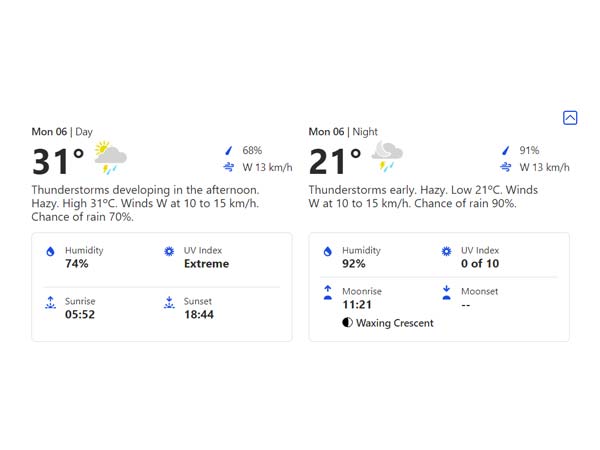This screenshot has width=600, height=450.
Task: Collapse the Mon 06 forecast details chevron
Action: click(570, 118)
